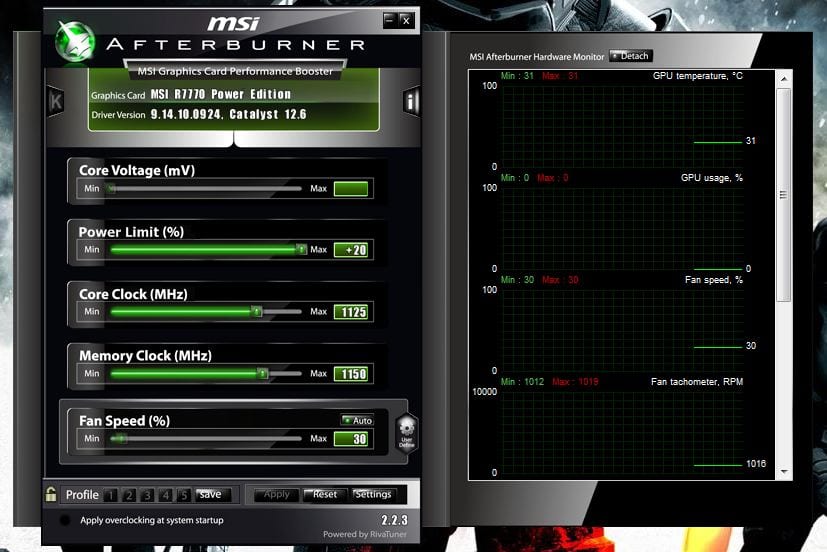Click the Reset button
The image size is (827, 552).
[324, 494]
